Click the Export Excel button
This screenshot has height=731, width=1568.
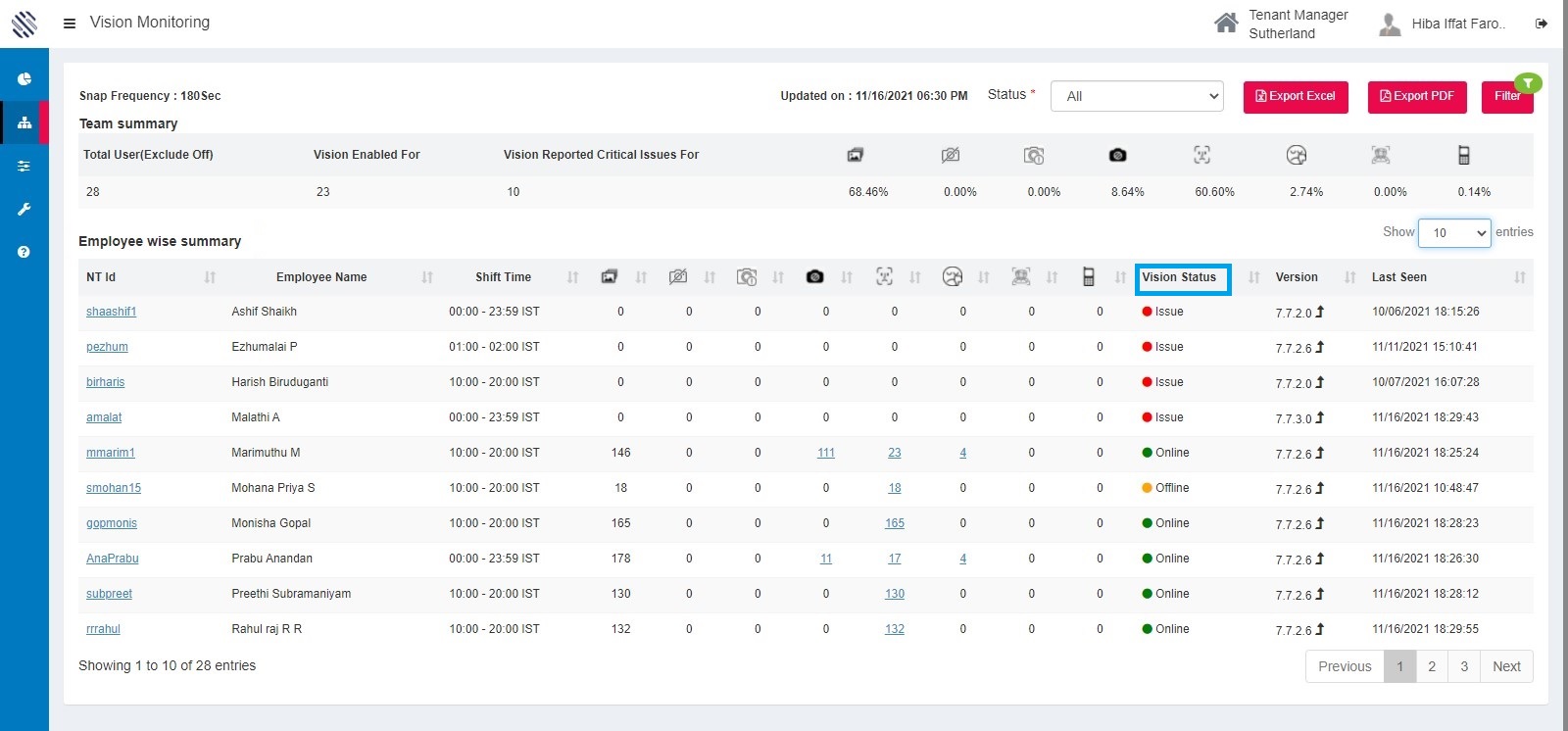1296,97
